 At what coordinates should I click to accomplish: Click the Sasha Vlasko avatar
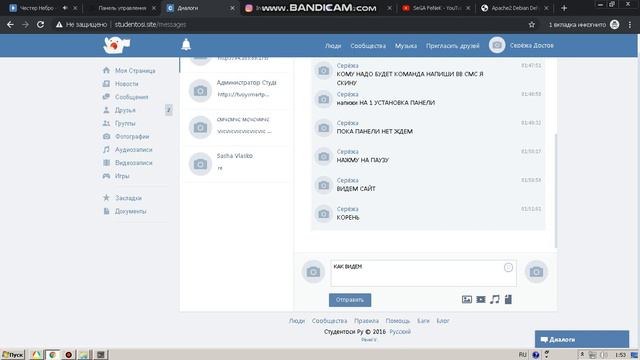200,164
